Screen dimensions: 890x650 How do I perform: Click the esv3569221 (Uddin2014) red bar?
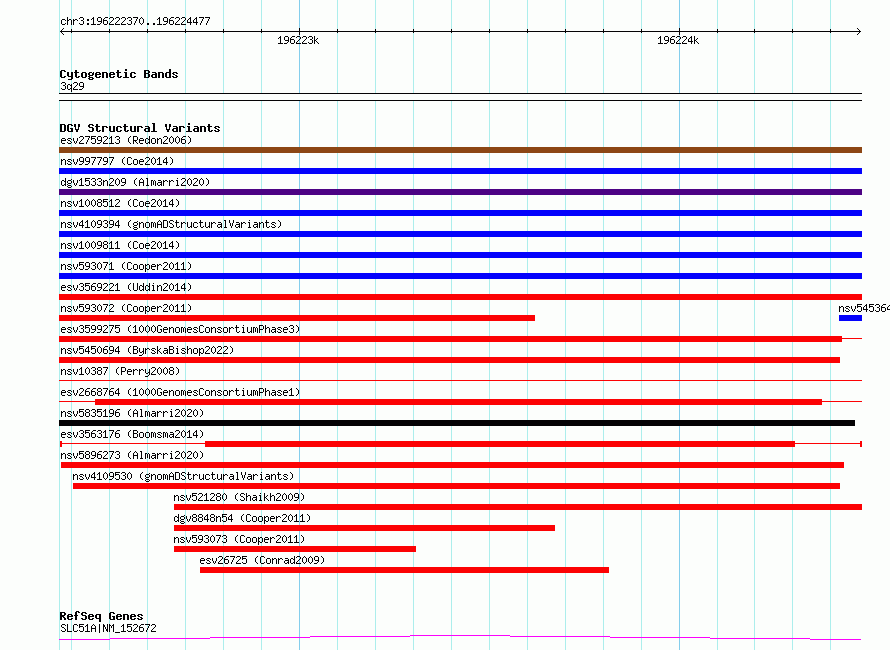460,297
